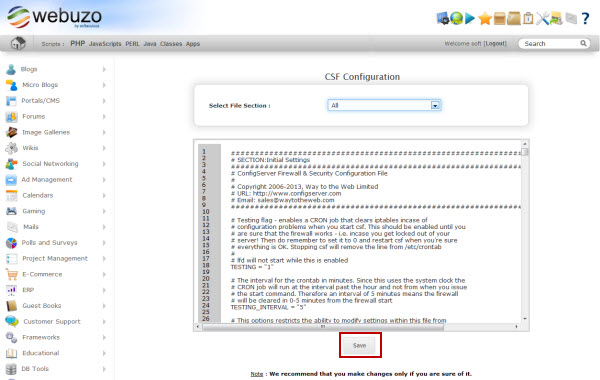Click the Save button
Screen dimensions: 600x380
pyautogui.click(x=360, y=345)
